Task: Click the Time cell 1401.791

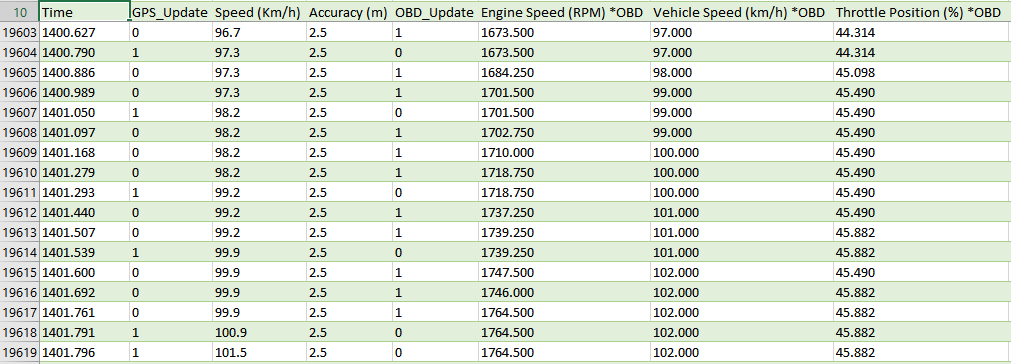Action: tap(84, 332)
